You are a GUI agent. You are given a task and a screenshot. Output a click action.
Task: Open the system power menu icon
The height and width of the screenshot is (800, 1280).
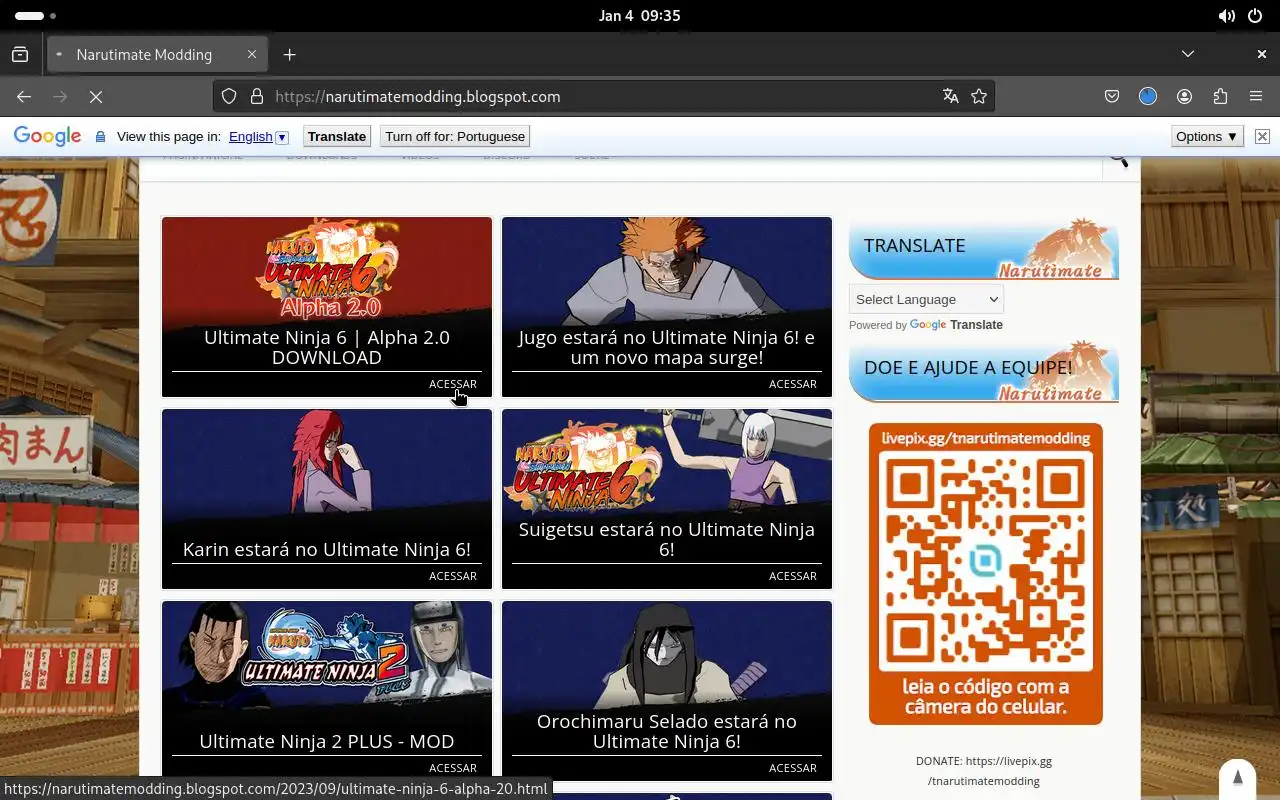pos(1255,16)
